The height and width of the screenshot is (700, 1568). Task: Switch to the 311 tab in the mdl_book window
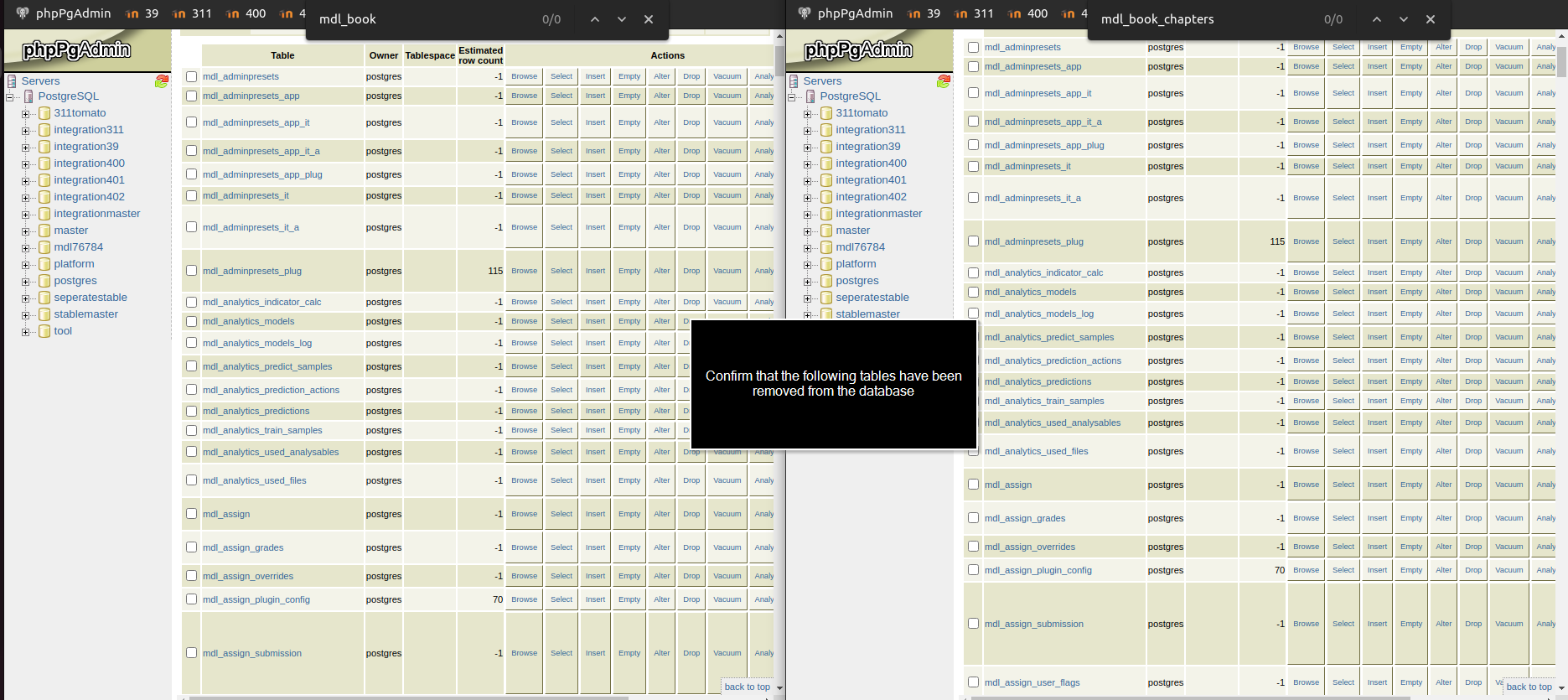(x=192, y=13)
